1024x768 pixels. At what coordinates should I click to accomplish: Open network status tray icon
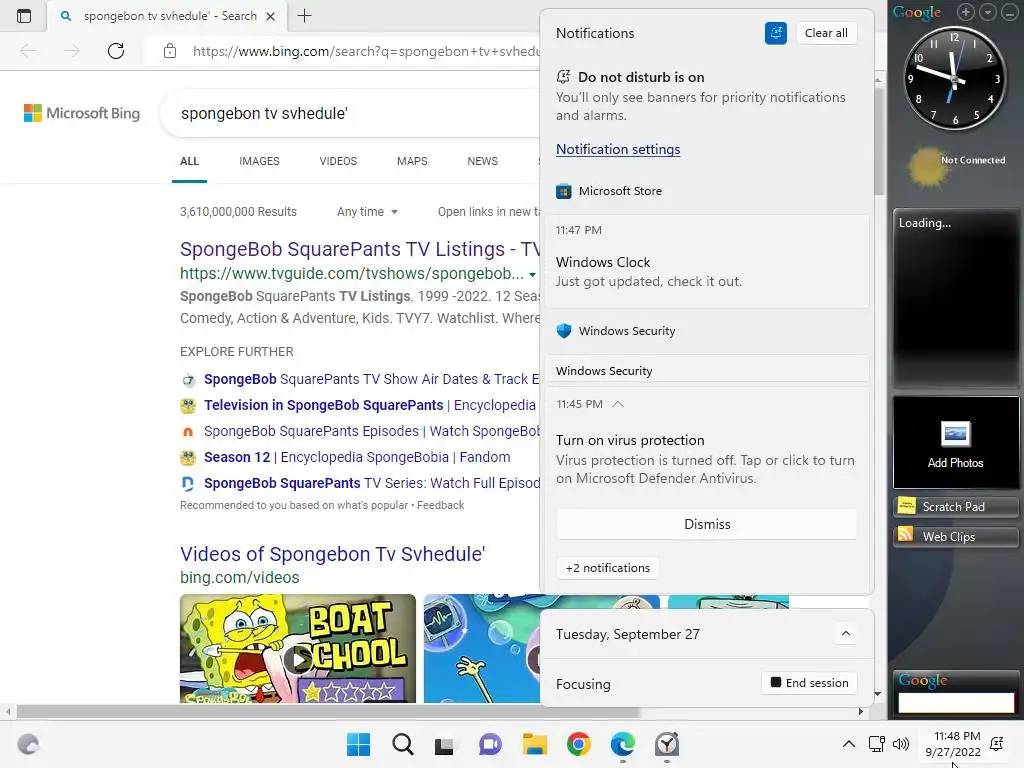(876, 744)
